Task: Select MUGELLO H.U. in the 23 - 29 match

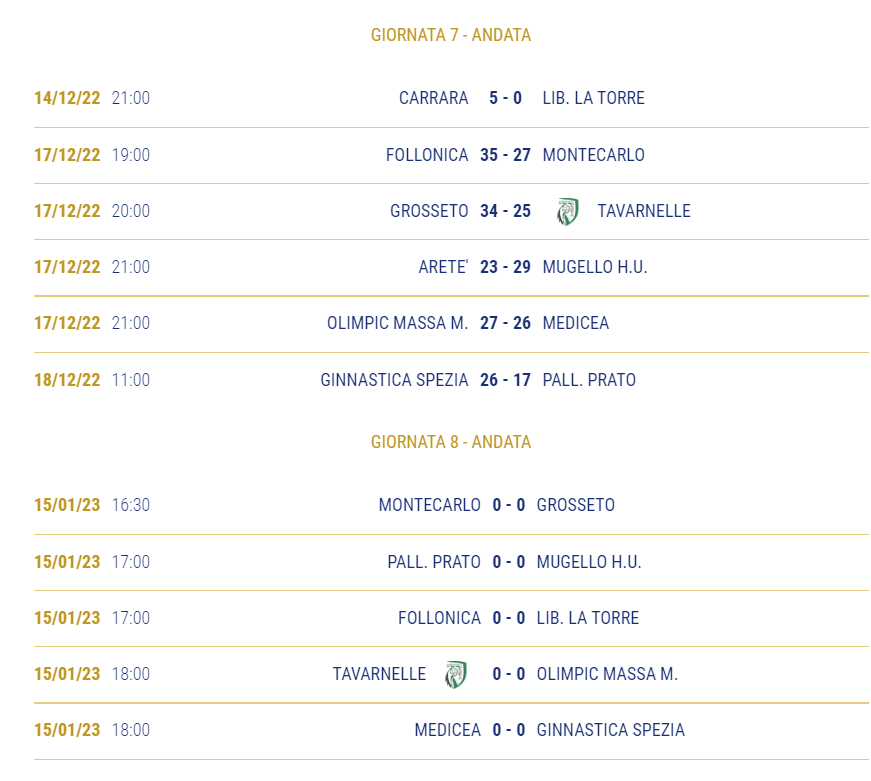Action: (595, 267)
